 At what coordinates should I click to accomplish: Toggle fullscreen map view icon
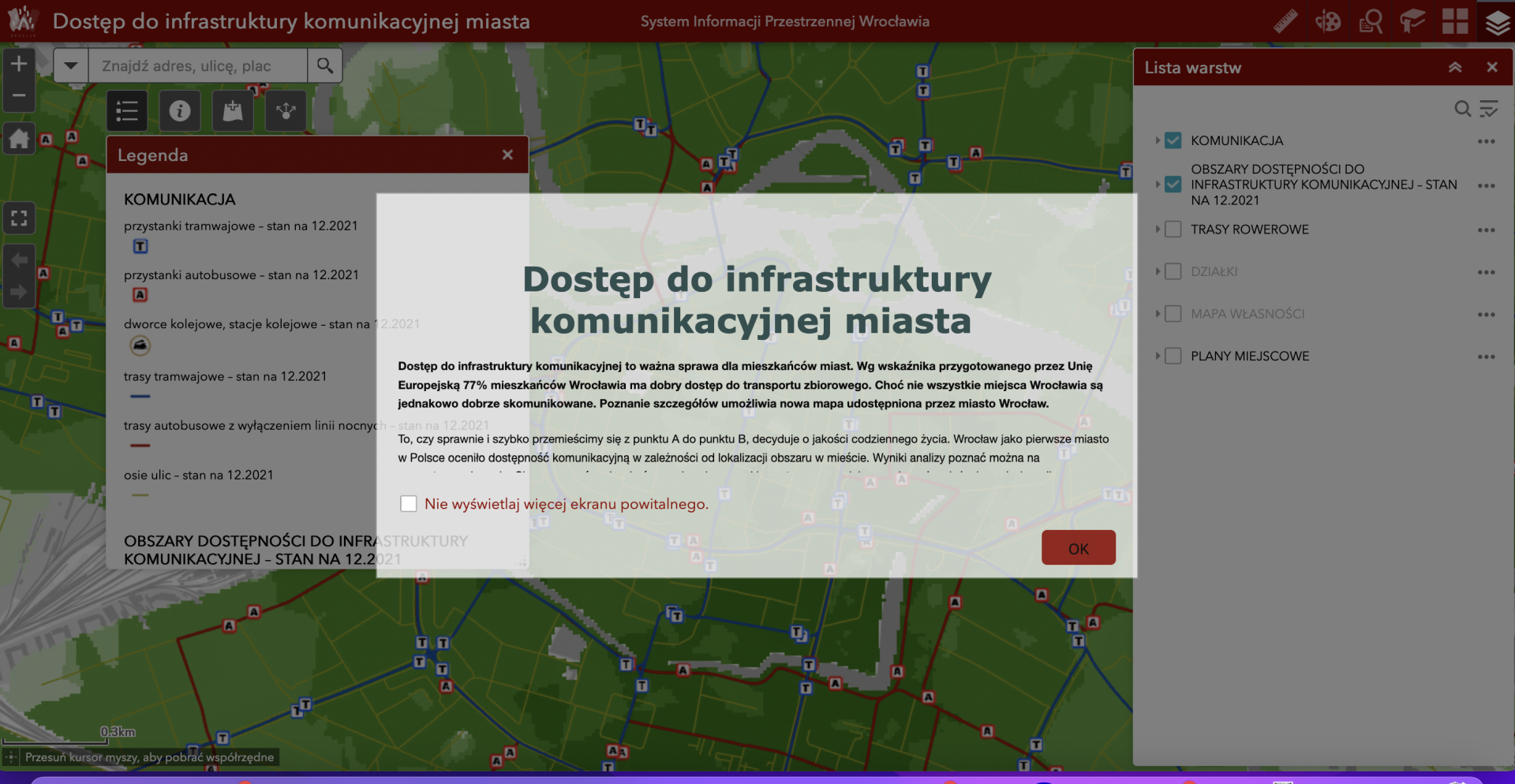[x=19, y=218]
